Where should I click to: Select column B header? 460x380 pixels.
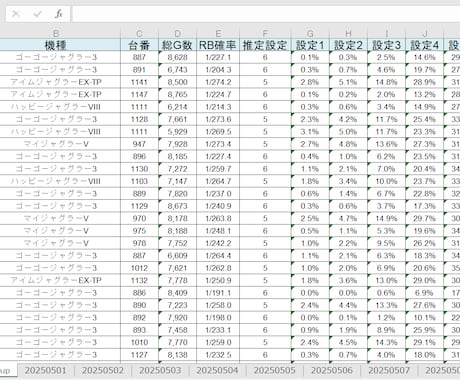pos(56,33)
